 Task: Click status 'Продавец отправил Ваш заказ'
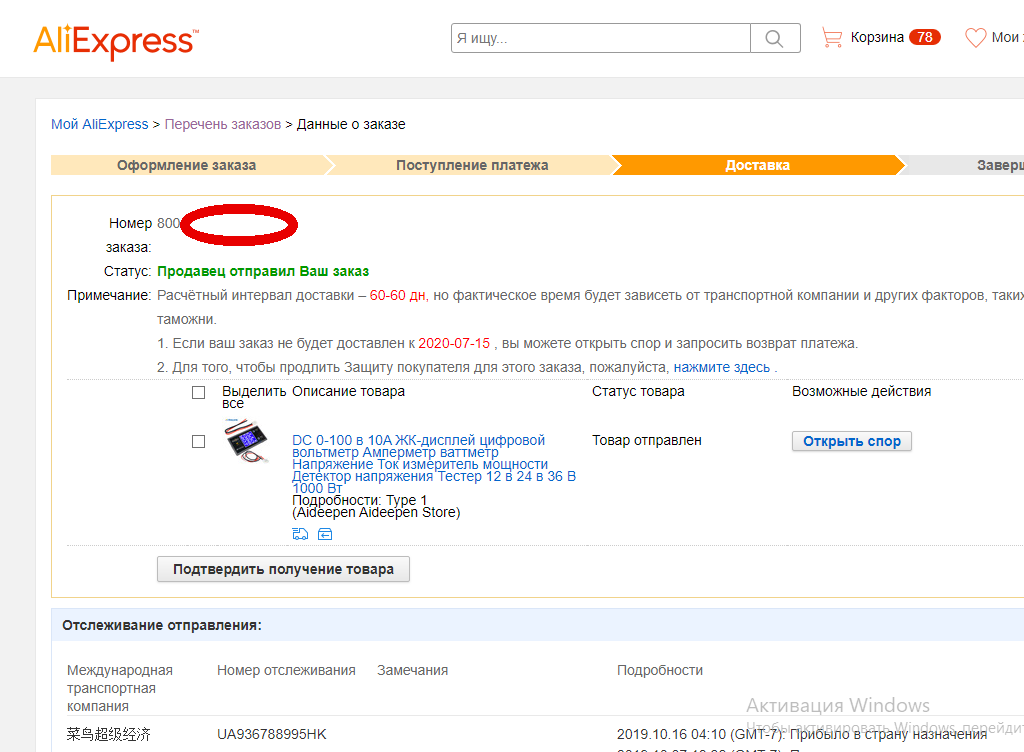point(263,272)
